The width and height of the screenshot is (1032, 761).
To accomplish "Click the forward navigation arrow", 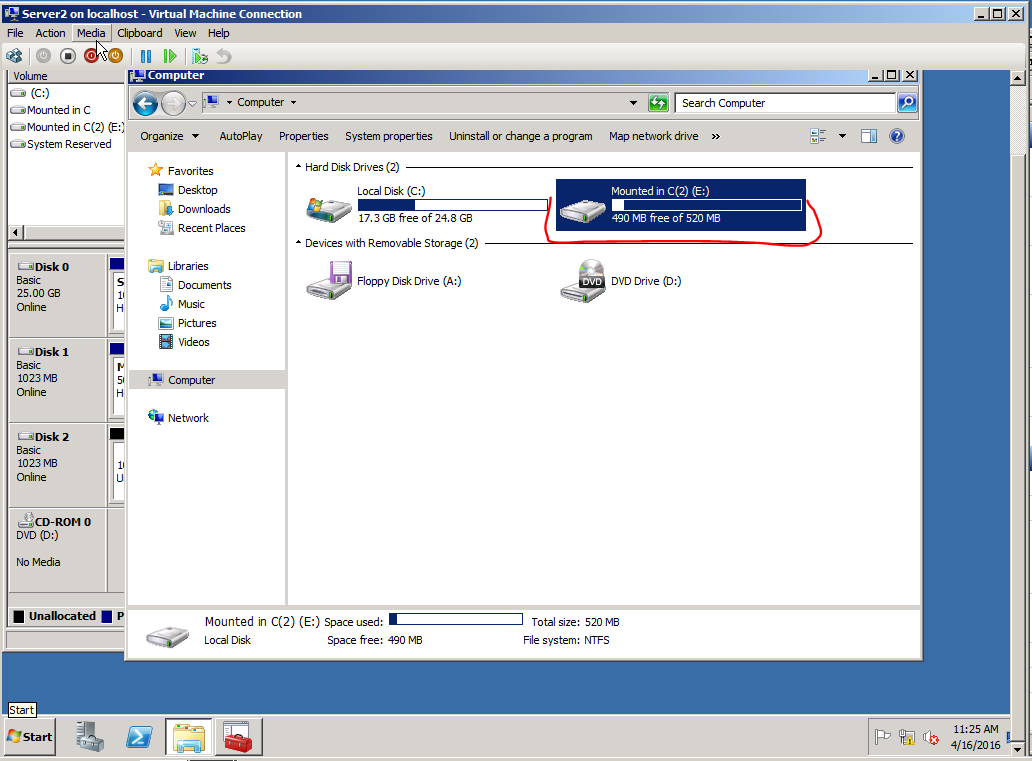I will coord(173,103).
